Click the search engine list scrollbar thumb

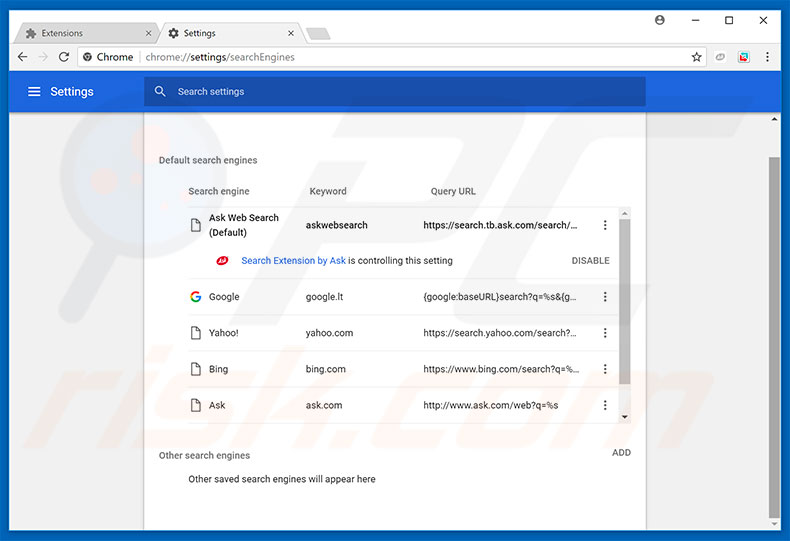(x=625, y=301)
